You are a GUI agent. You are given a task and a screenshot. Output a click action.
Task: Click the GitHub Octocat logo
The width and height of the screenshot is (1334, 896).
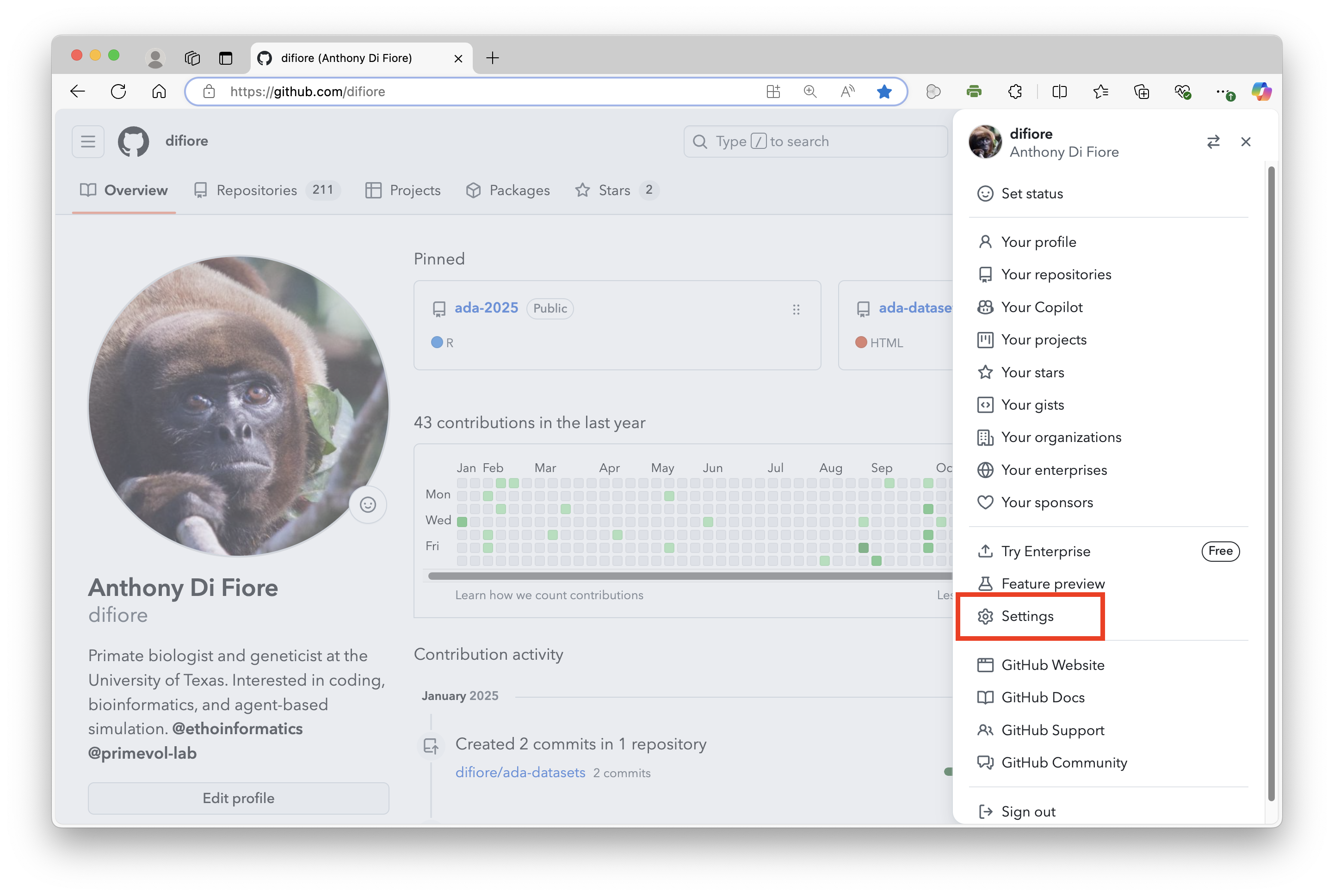[133, 141]
